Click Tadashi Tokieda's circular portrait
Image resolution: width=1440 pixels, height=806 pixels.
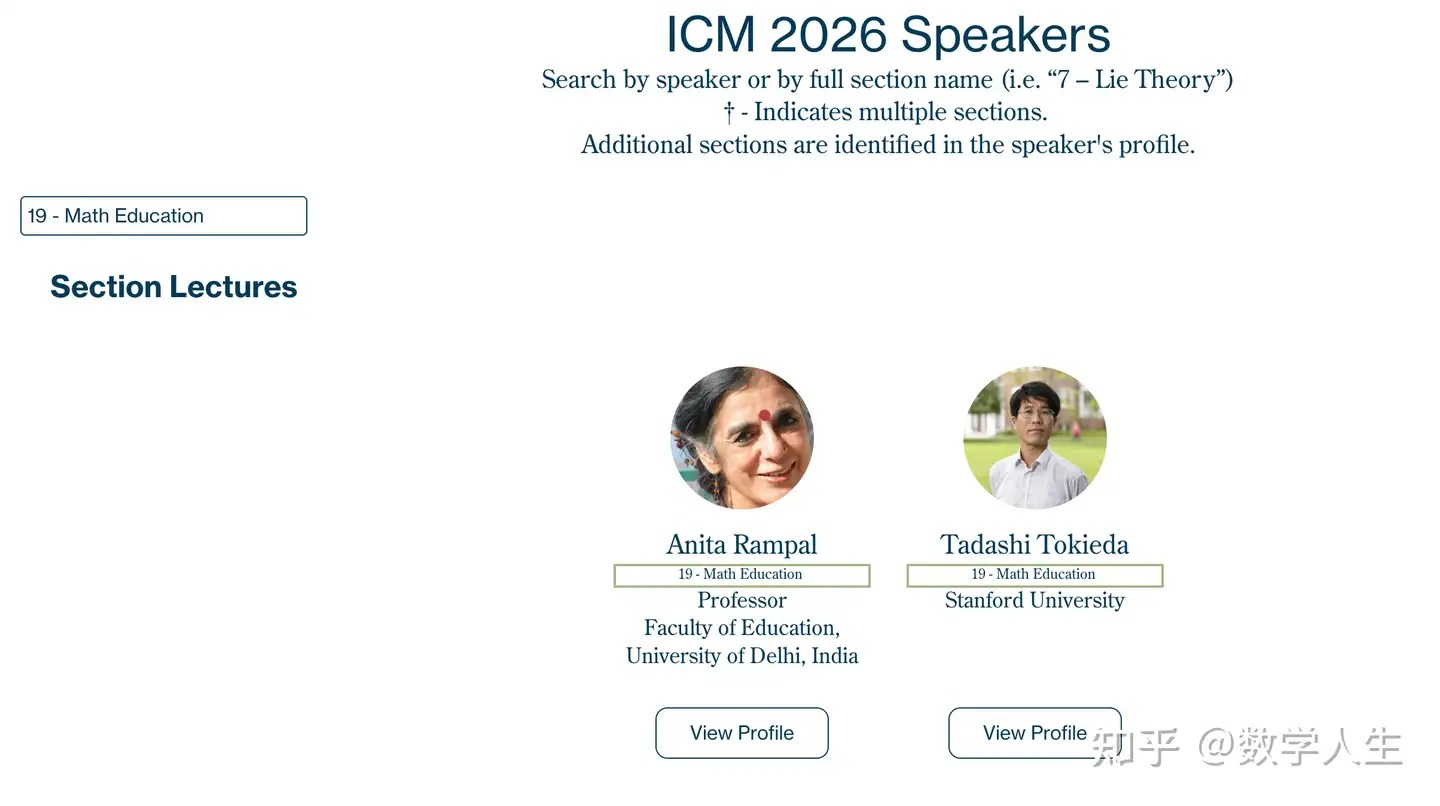1035,438
